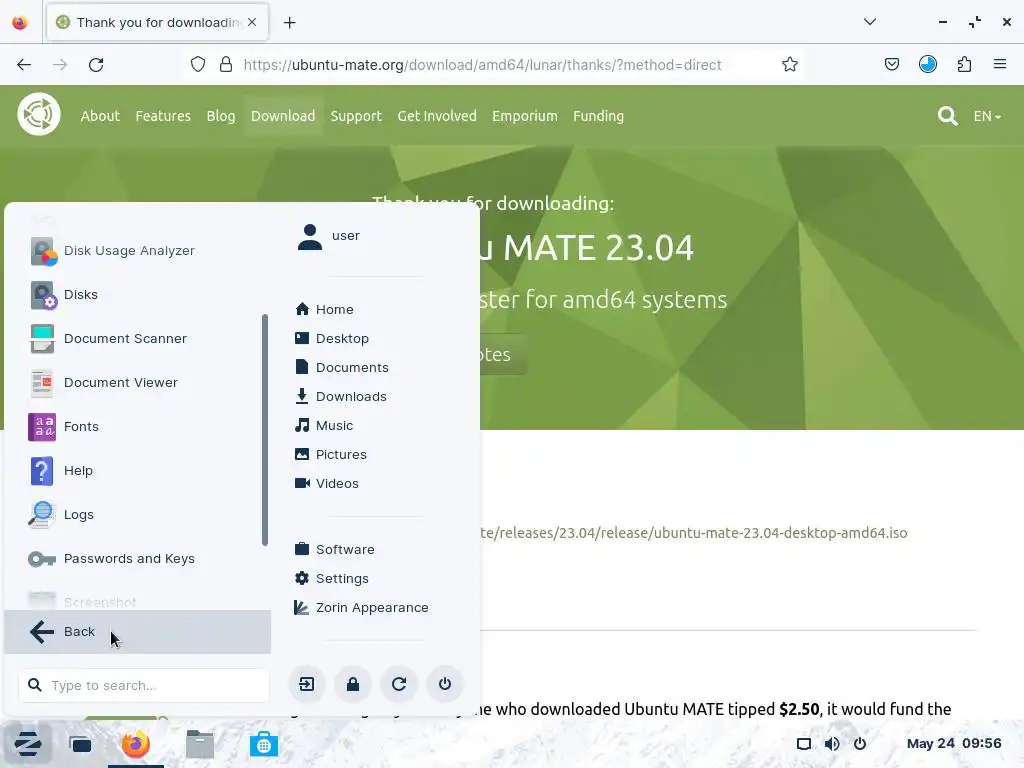
Task: Open the user account entry
Action: click(x=328, y=236)
